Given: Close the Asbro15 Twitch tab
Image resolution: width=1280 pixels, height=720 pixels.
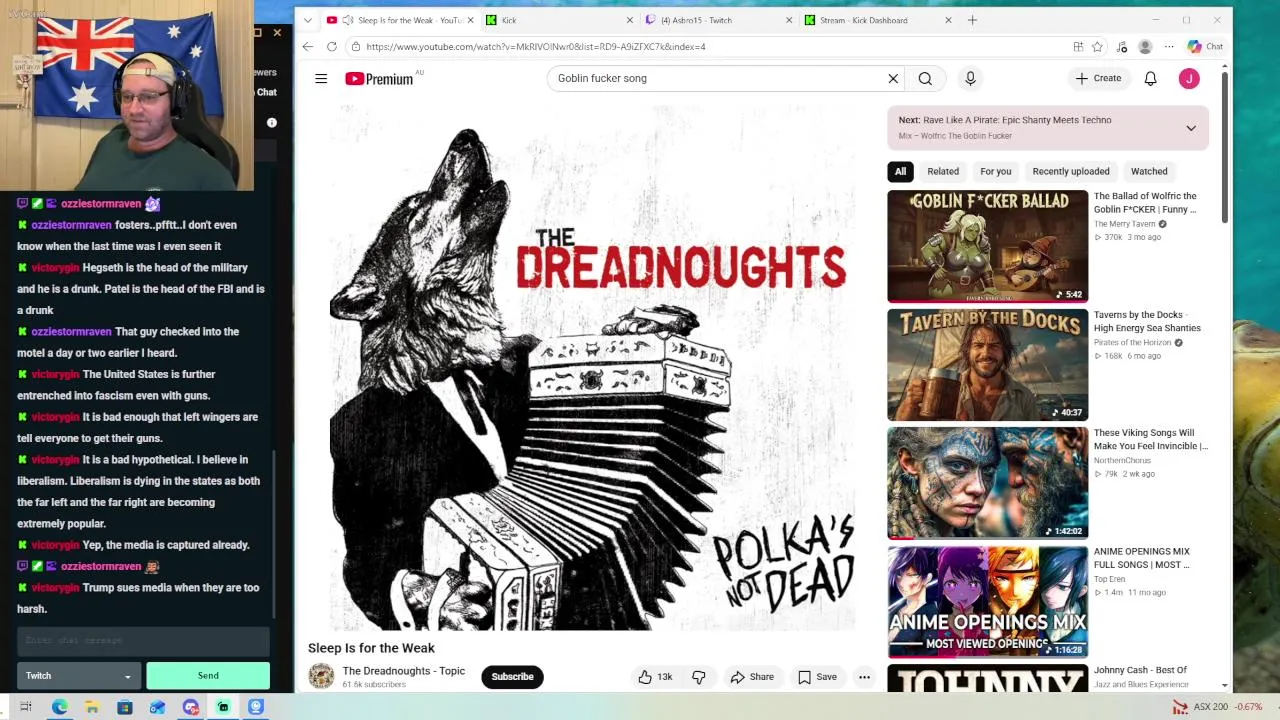Looking at the screenshot, I should tap(789, 20).
